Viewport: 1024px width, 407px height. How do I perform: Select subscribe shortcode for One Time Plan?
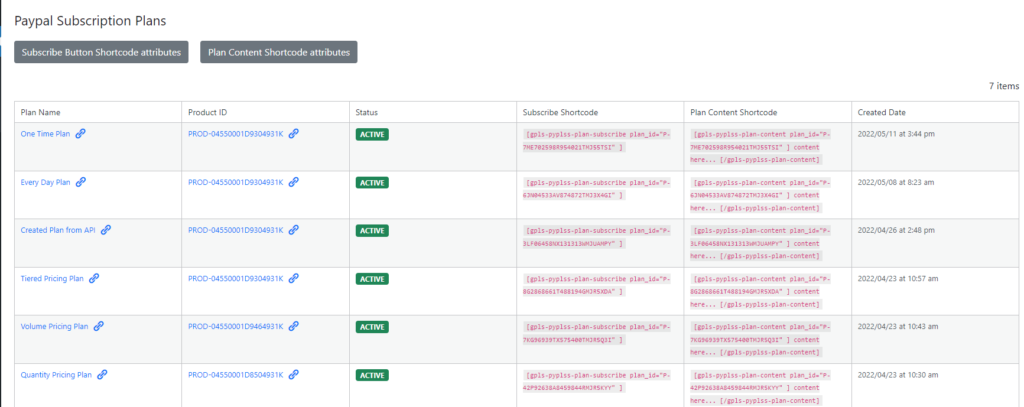[597, 140]
